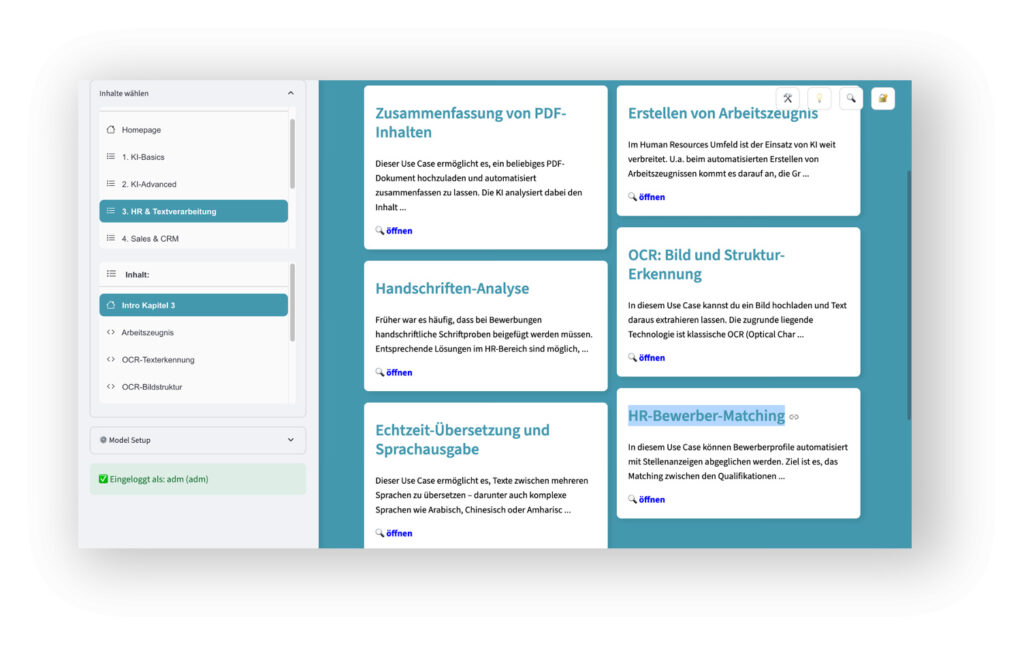Open Echtzeit-Übersetzung und Sprachausgabe via öffnen link
Screen dimensions: 1024x645
[399, 533]
